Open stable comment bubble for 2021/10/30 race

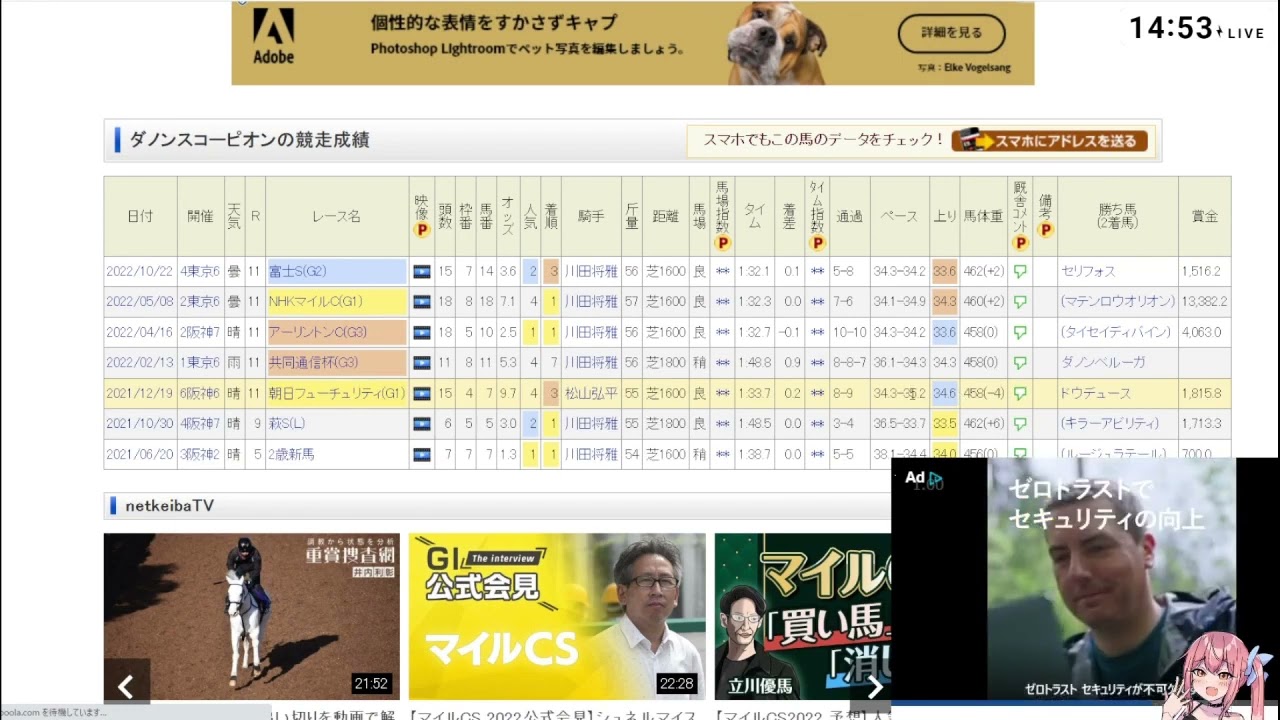[x=1020, y=423]
